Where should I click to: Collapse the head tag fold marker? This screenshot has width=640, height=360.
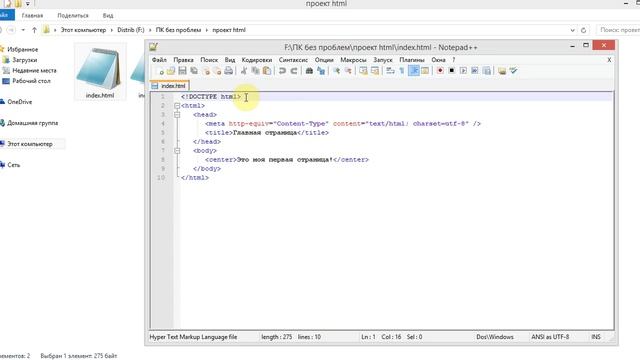(x=177, y=115)
